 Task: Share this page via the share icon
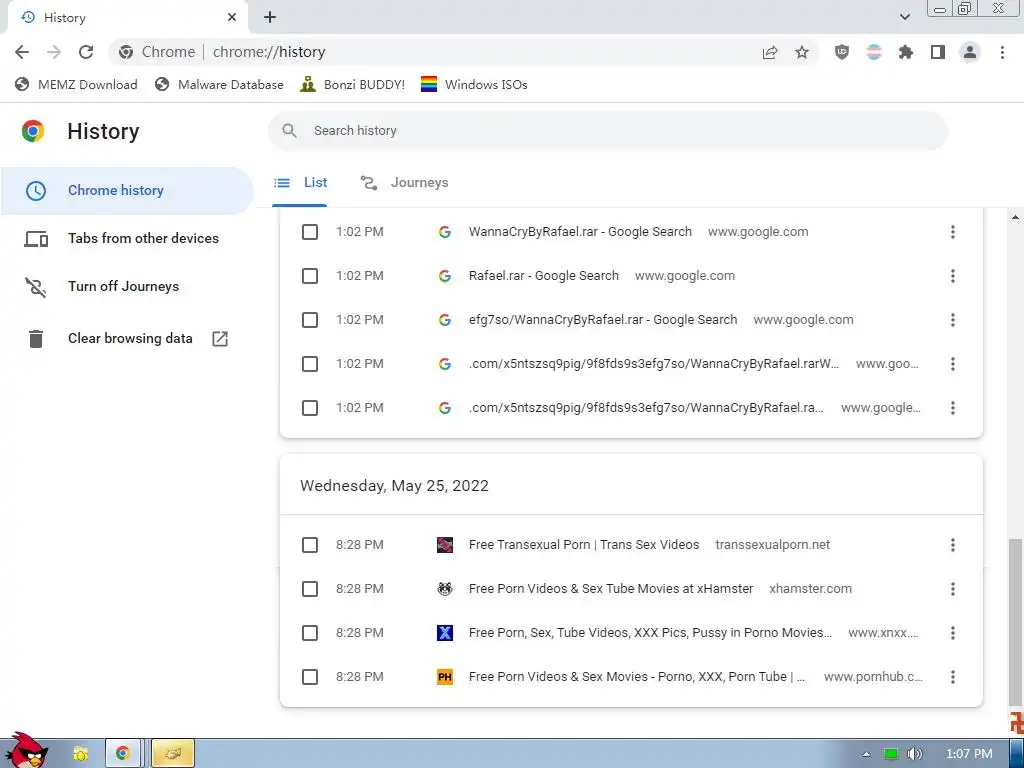point(770,52)
